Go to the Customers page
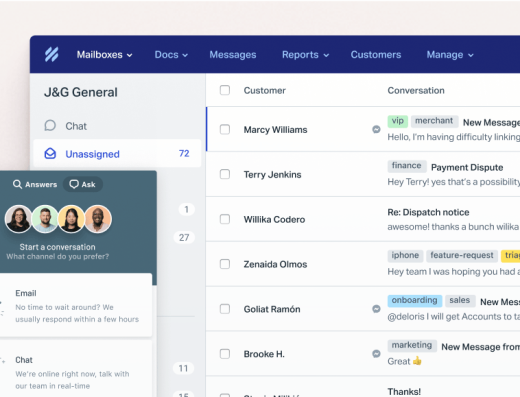The image size is (520, 397). tap(376, 55)
